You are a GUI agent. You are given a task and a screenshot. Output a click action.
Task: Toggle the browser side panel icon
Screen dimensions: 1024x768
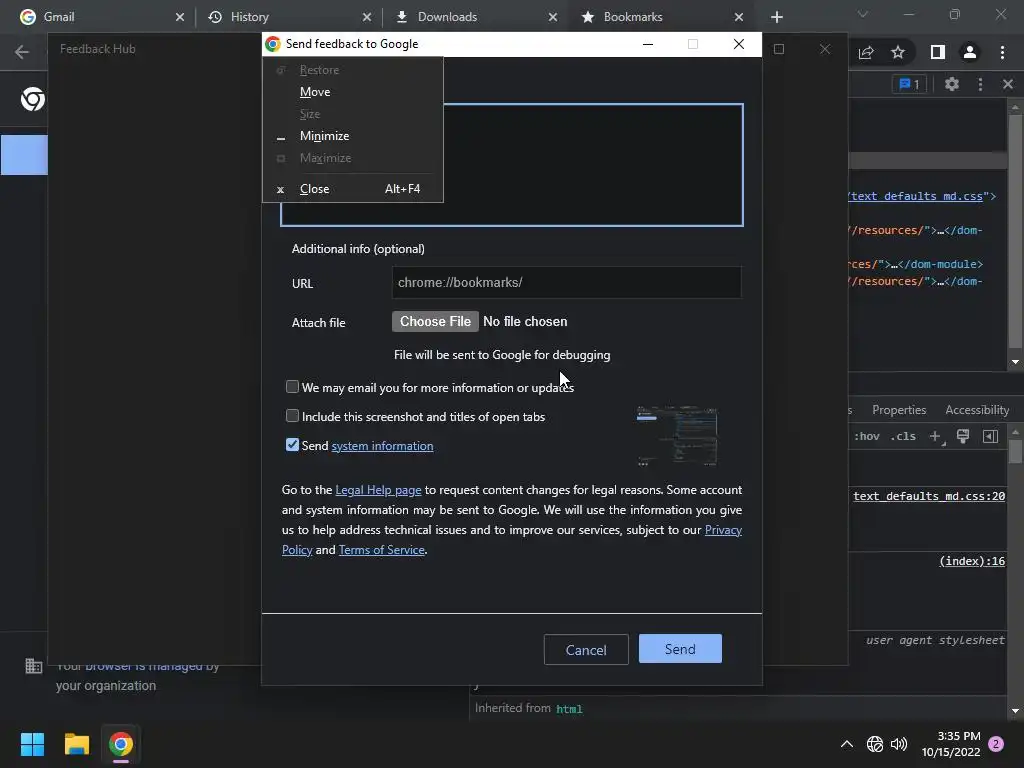pyautogui.click(x=937, y=52)
